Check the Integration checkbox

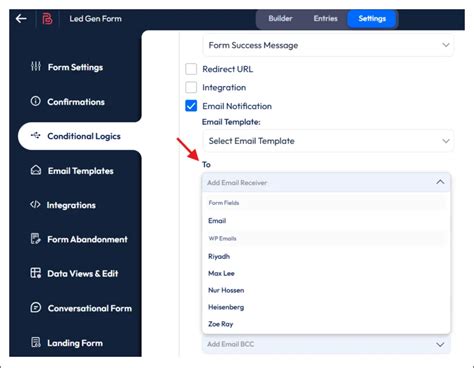point(191,87)
